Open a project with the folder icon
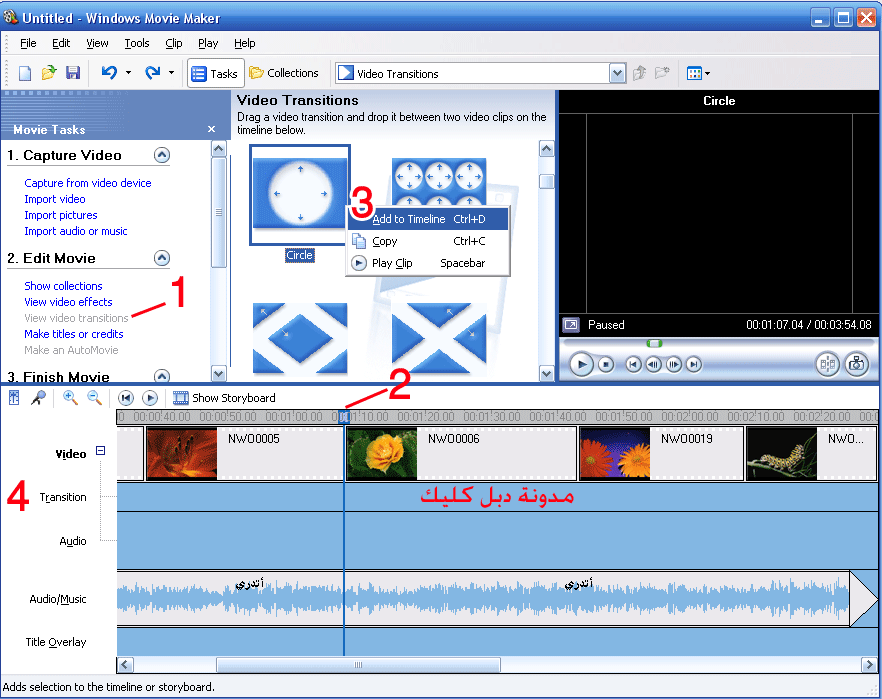Screen dimensions: 882x699 [49, 73]
